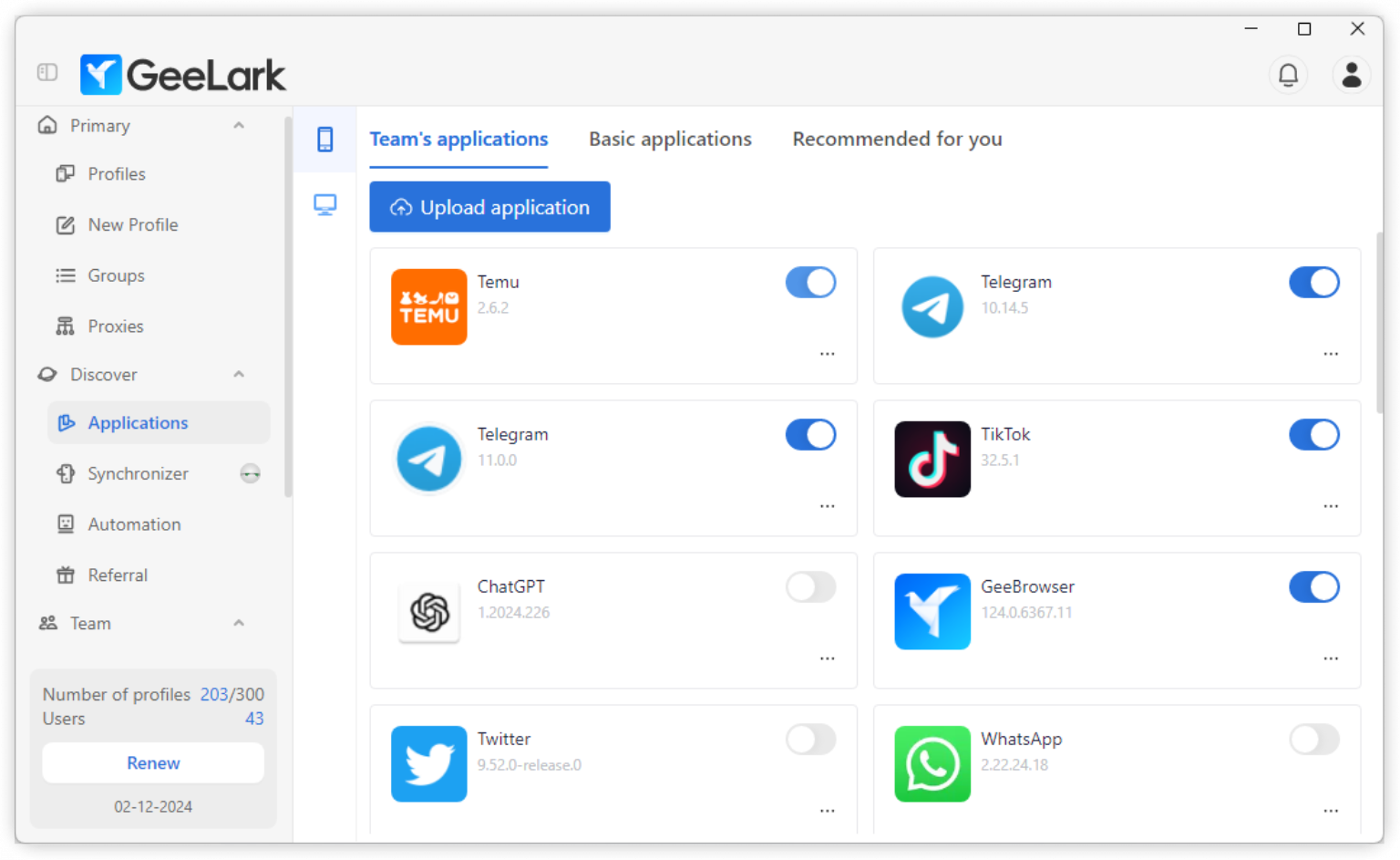Click the TikTok app icon

(x=932, y=459)
